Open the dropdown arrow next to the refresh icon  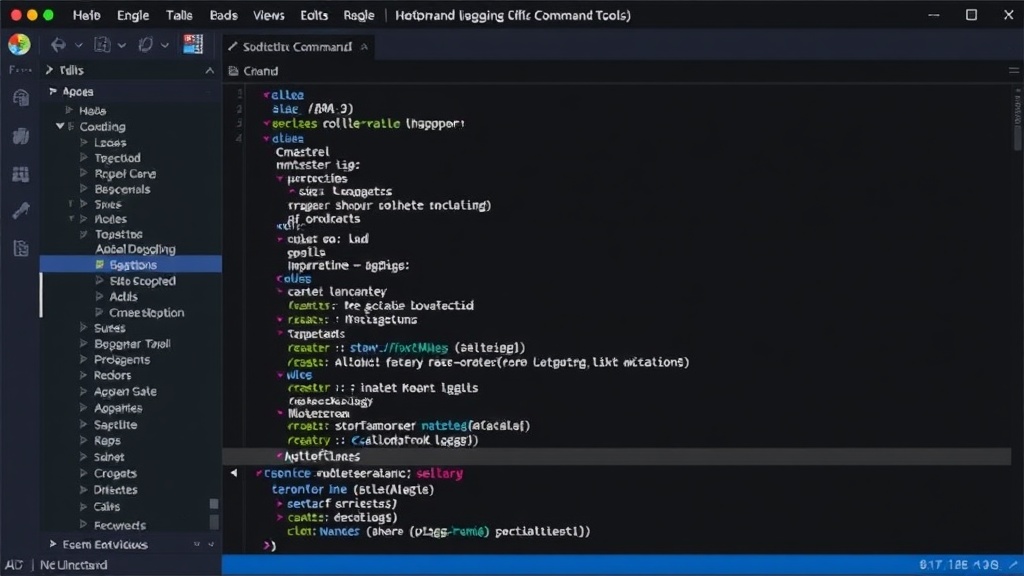pos(165,45)
